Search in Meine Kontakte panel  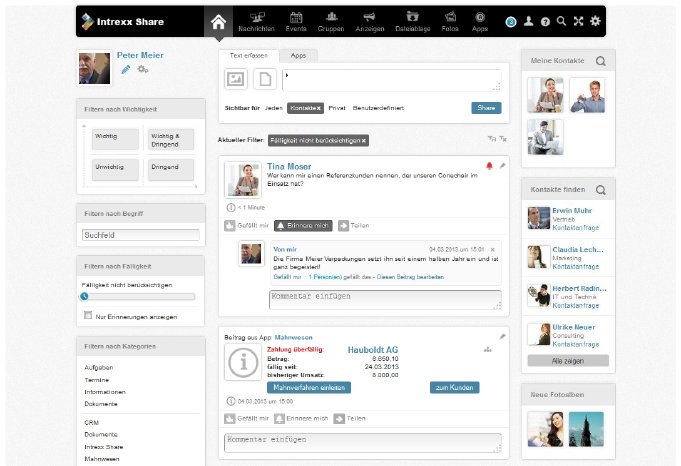601,61
